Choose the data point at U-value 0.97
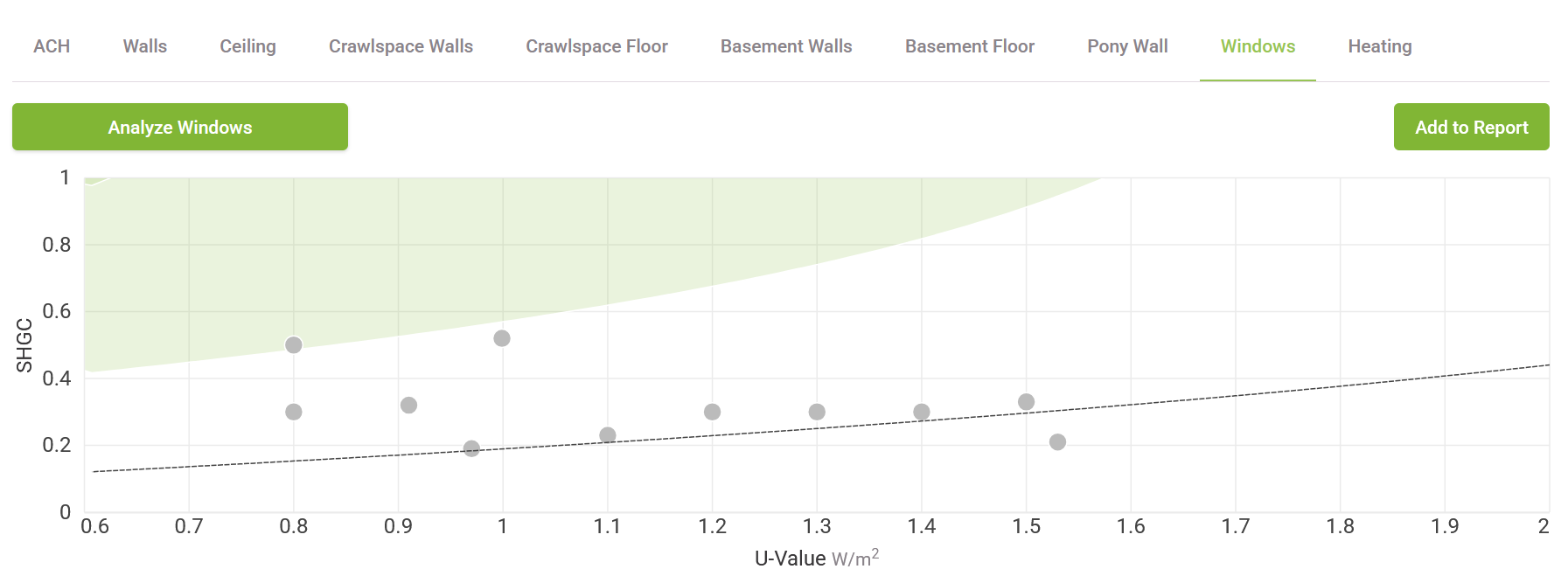Image resolution: width=1568 pixels, height=583 pixels. point(471,448)
